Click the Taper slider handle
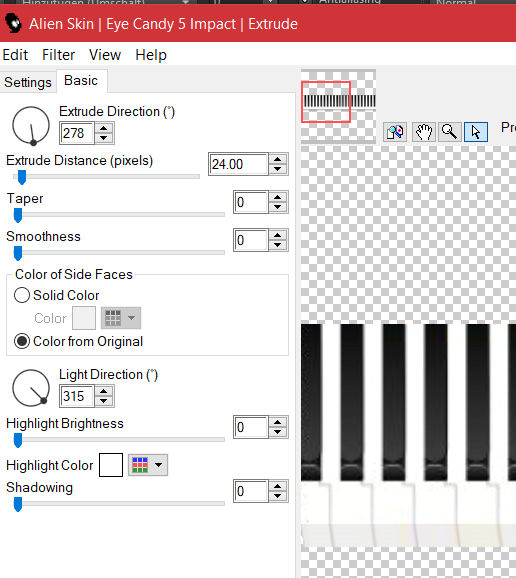The height and width of the screenshot is (578, 516). (18, 215)
